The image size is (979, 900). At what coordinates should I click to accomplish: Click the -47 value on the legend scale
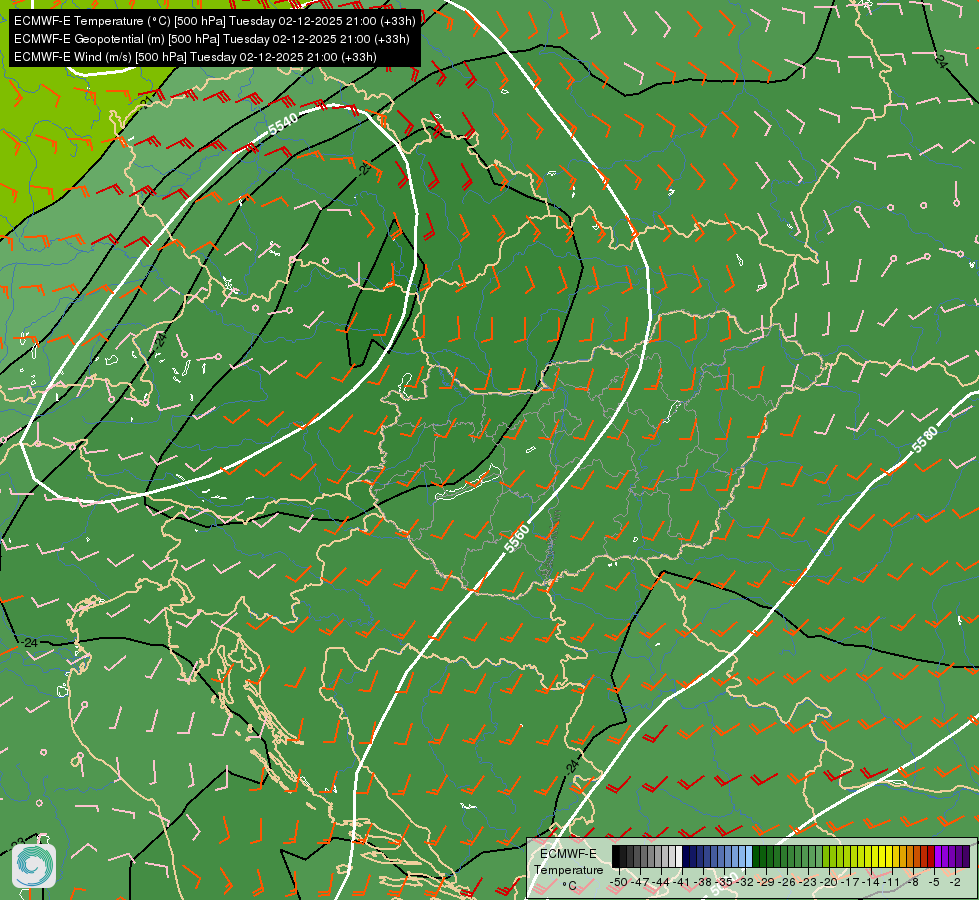point(640,882)
